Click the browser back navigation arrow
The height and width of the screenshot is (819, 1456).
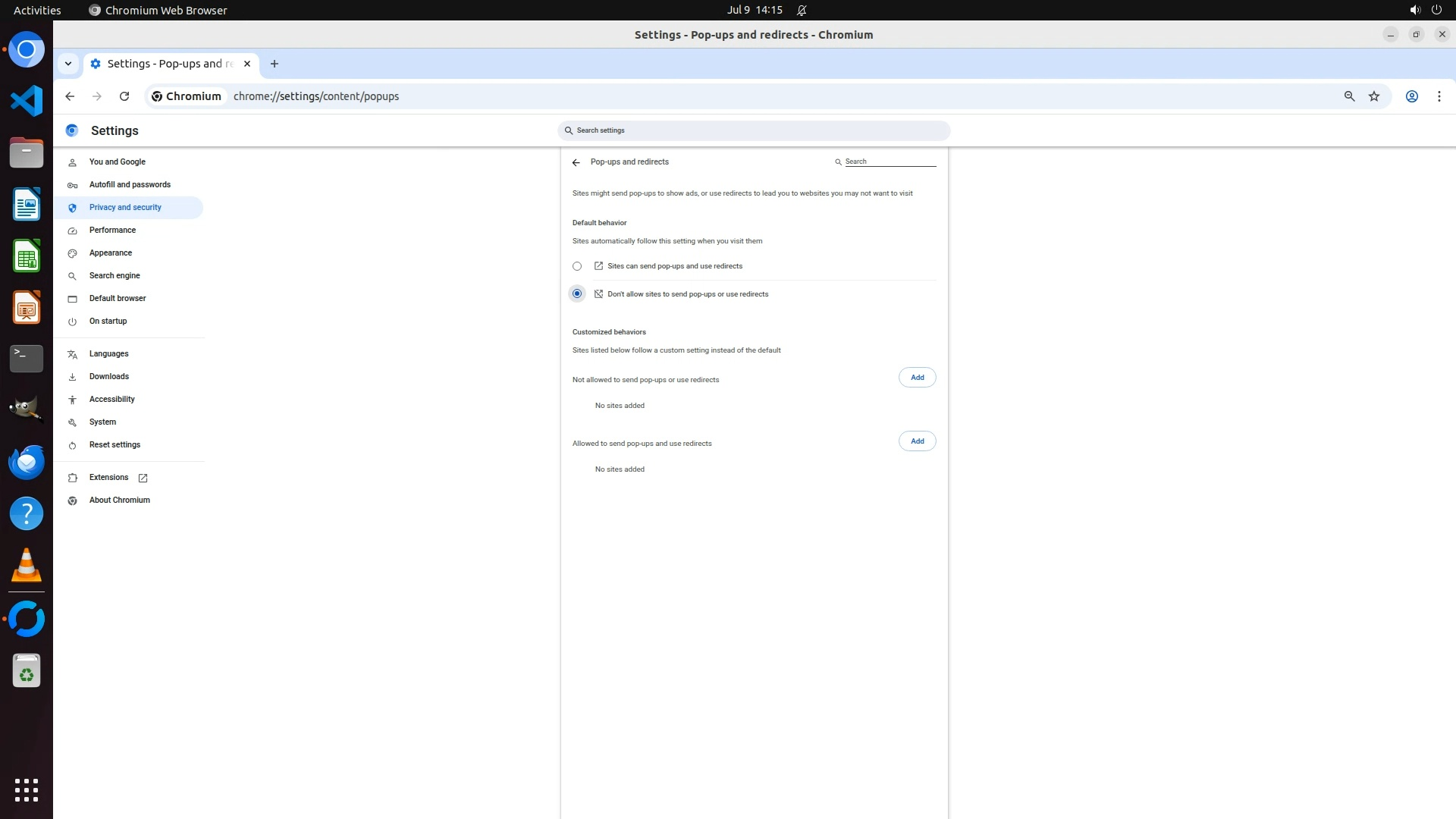tap(70, 96)
